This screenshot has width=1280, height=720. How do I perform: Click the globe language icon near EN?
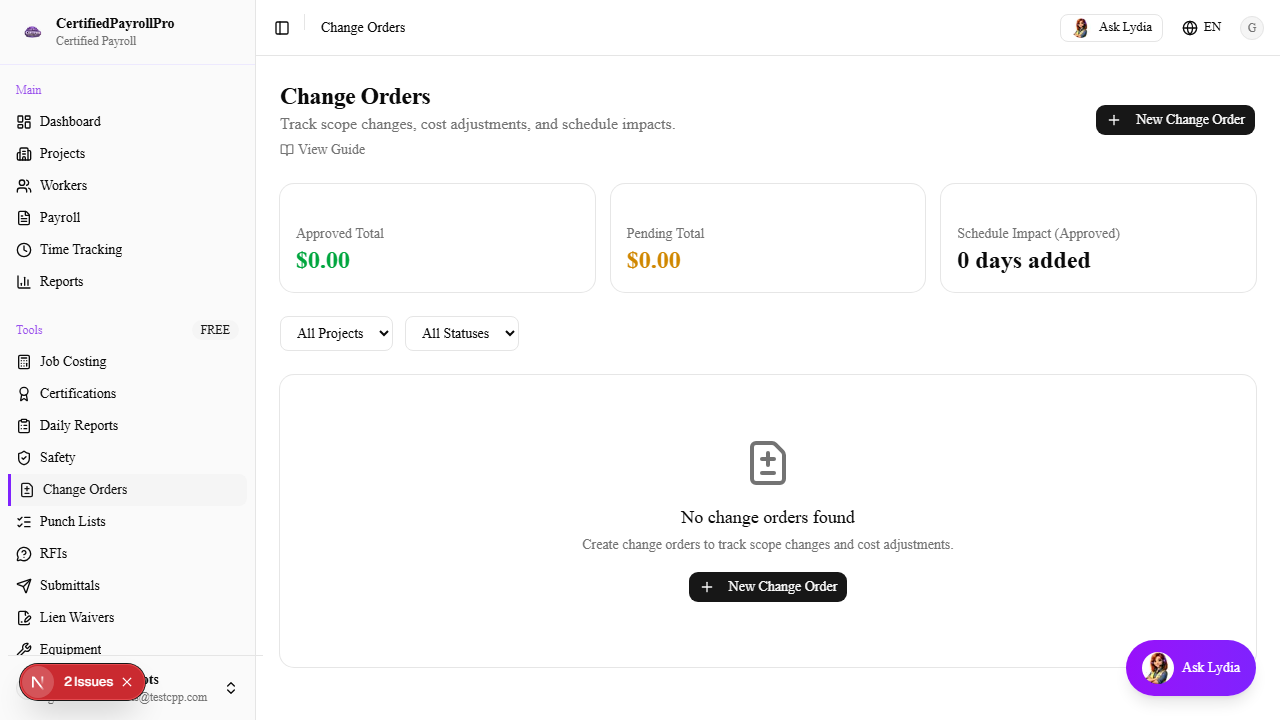tap(1188, 27)
